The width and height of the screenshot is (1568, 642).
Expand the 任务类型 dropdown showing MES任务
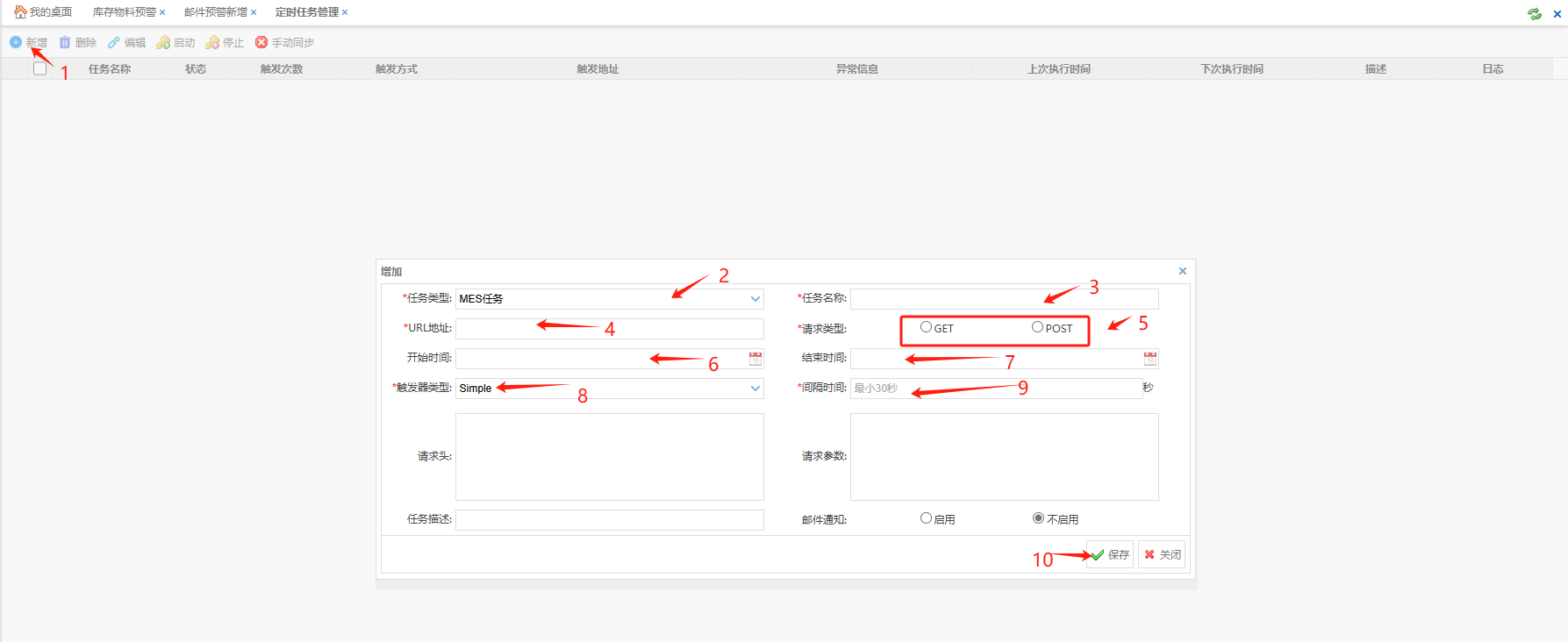pos(755,299)
